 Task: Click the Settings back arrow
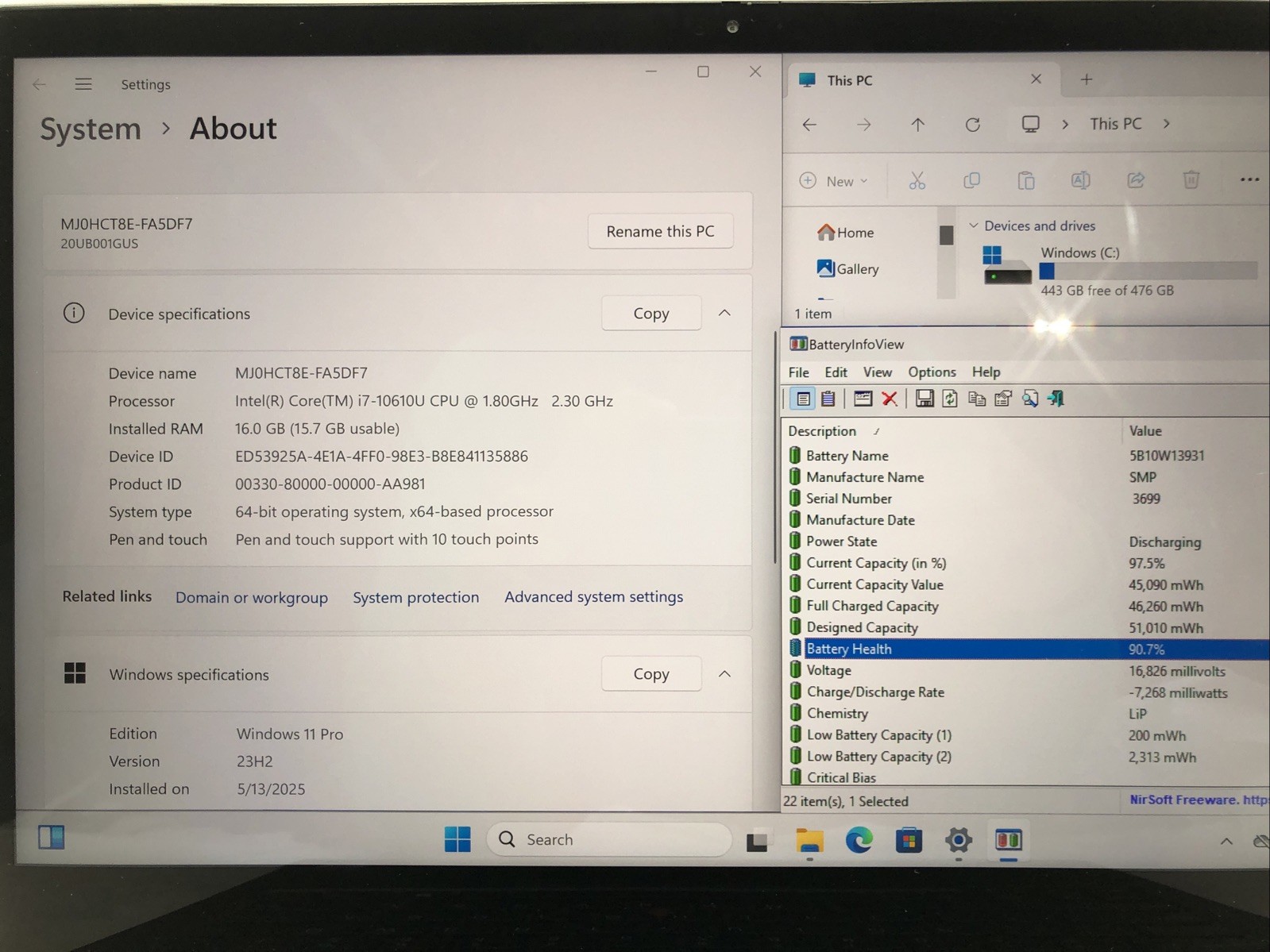39,84
